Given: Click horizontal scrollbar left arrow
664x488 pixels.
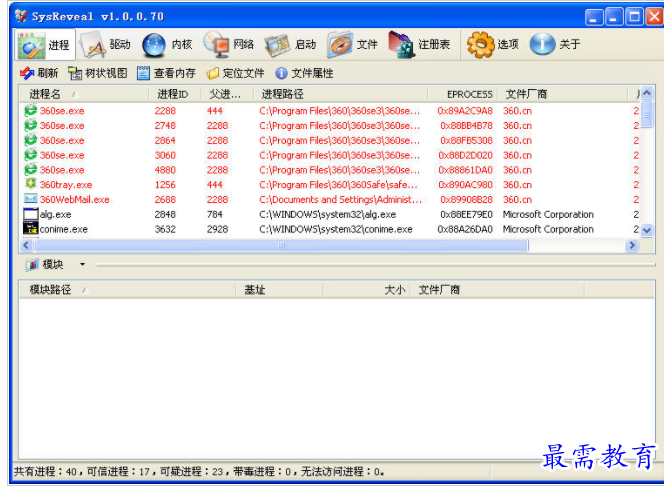Looking at the screenshot, I should (26, 245).
